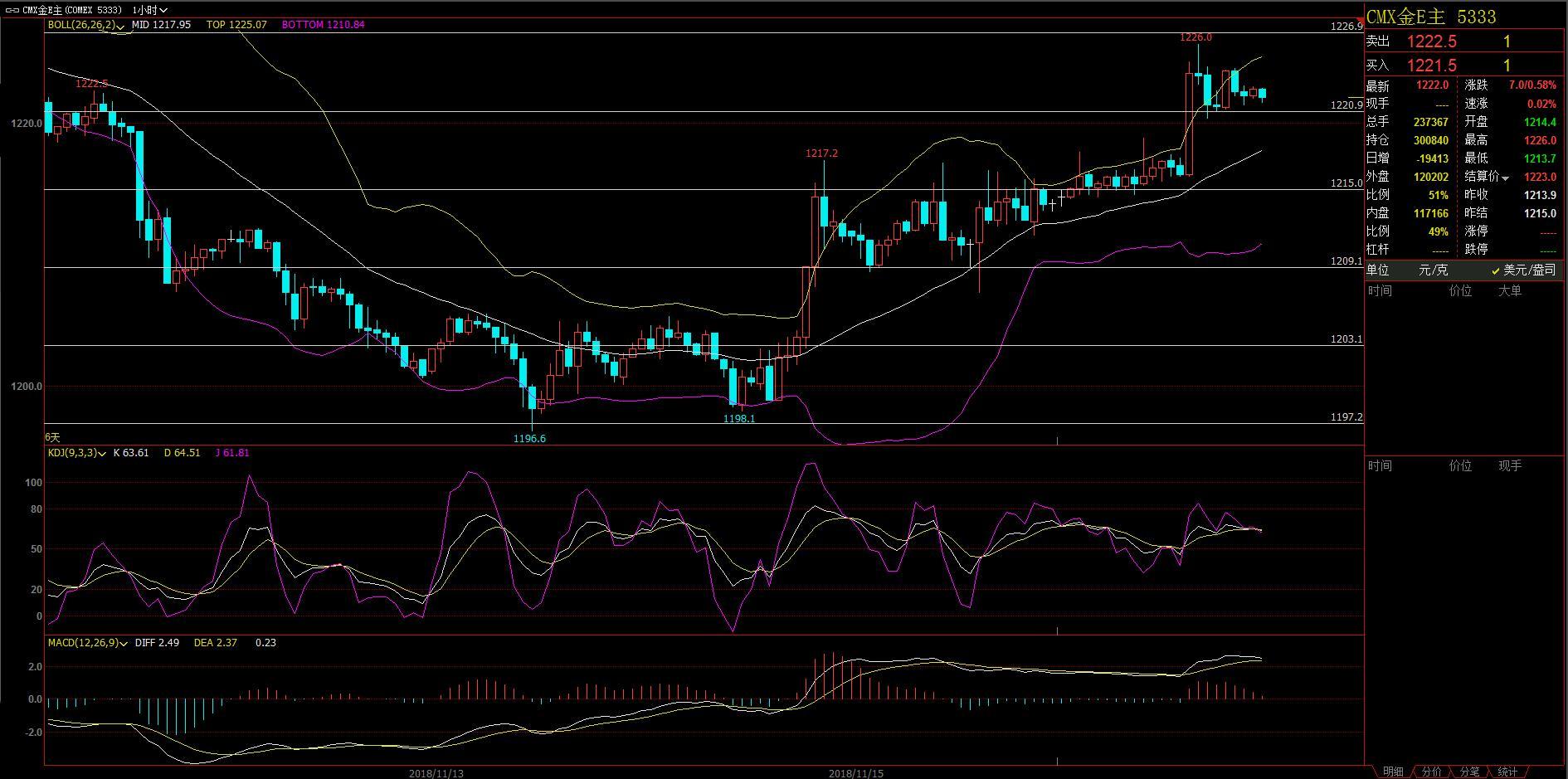Click the 买入 price 1221.5
Image resolution: width=1568 pixels, height=779 pixels.
[x=1432, y=65]
